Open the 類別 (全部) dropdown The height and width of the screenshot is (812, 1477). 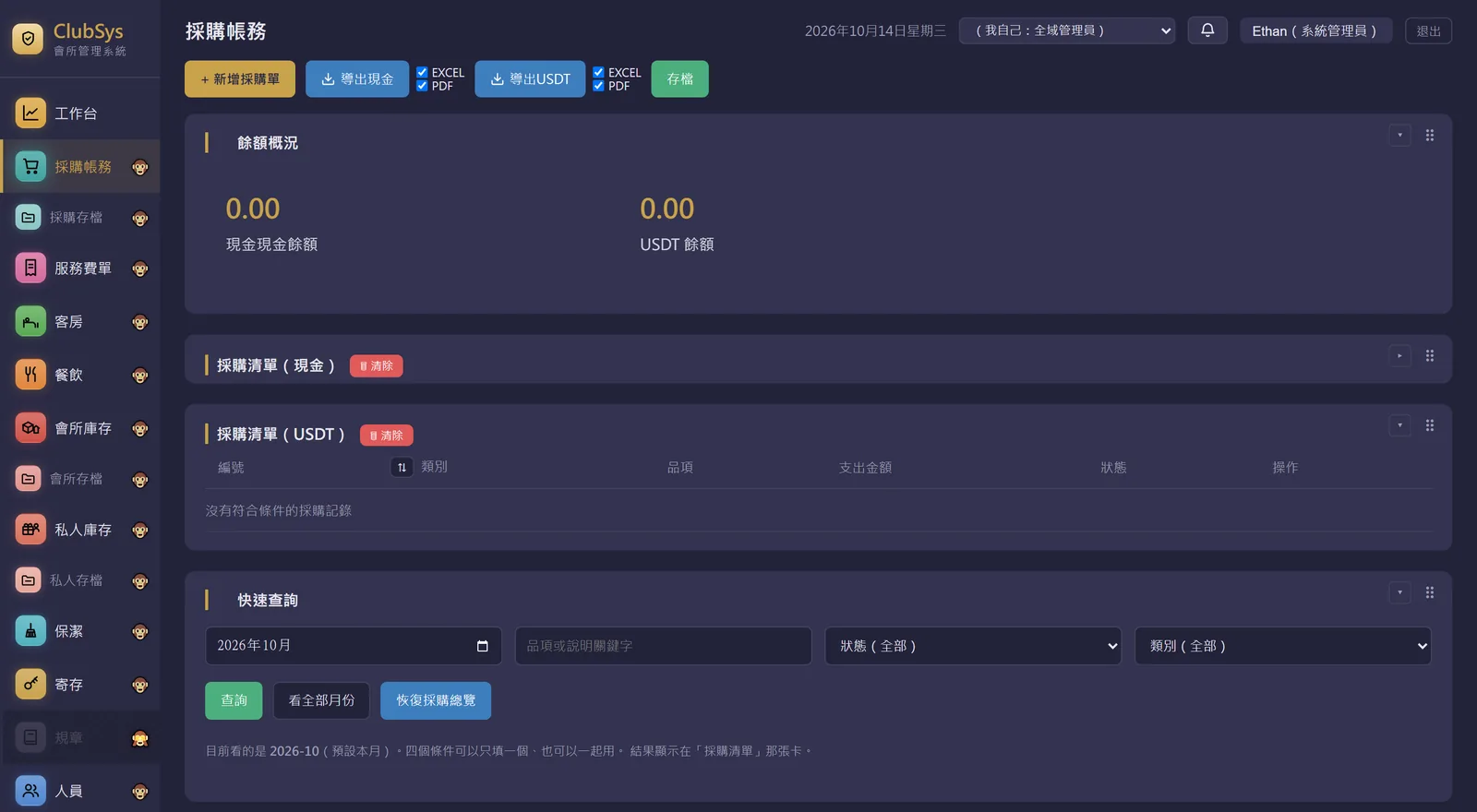1283,646
